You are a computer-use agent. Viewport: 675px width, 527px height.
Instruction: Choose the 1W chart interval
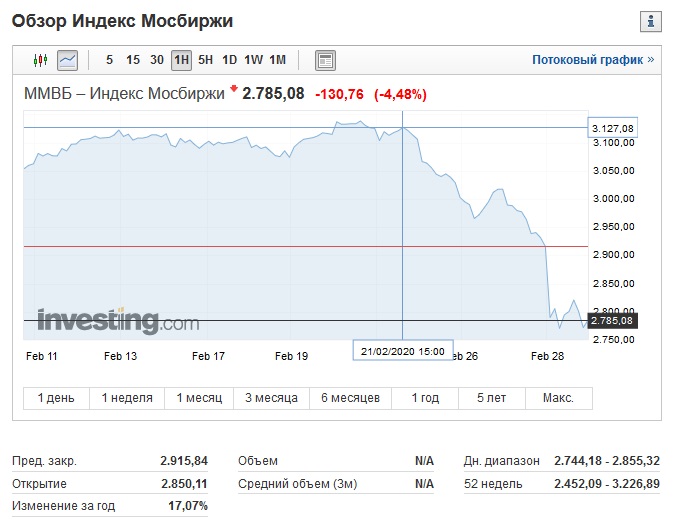pos(254,60)
